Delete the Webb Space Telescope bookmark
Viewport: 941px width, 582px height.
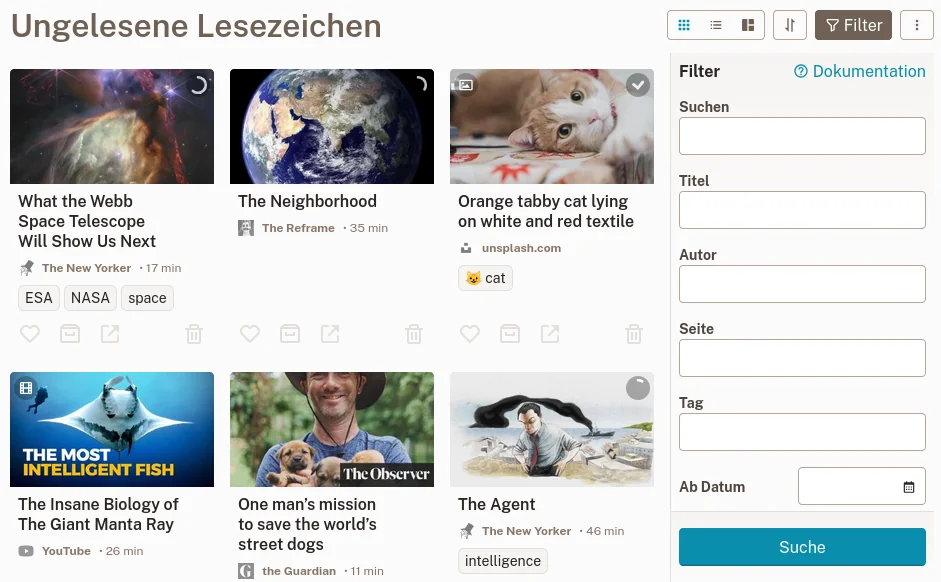tap(194, 334)
